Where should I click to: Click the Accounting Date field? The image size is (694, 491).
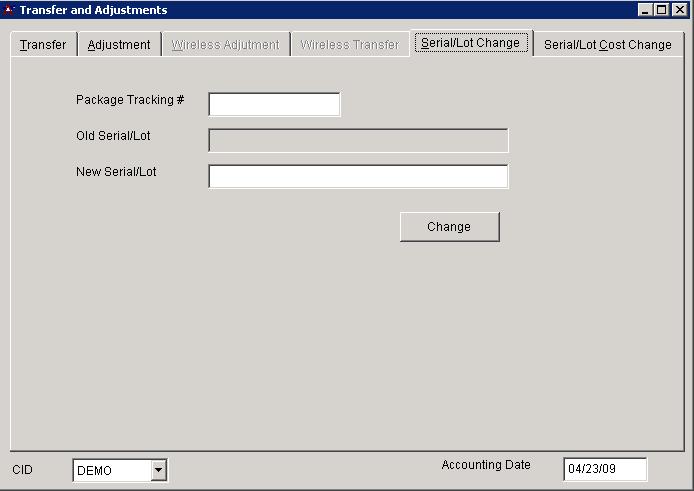point(605,470)
